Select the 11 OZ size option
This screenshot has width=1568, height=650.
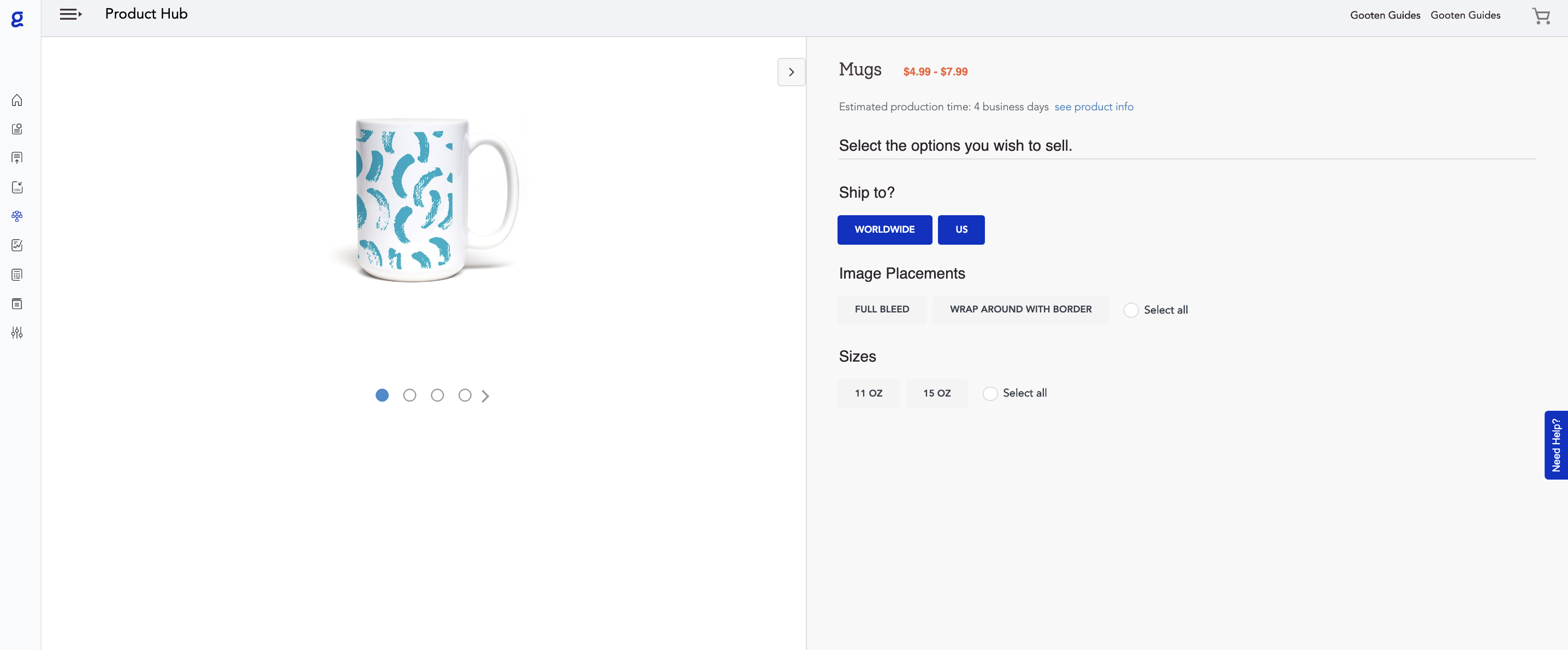(x=868, y=393)
